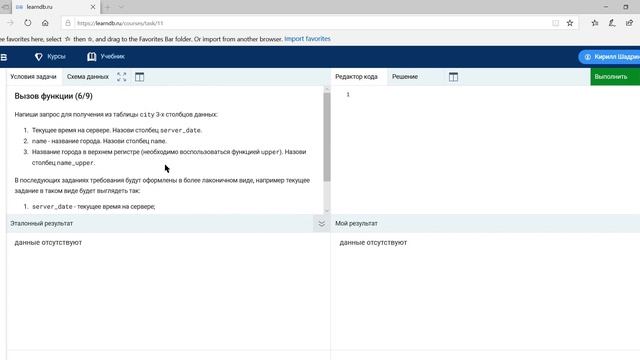Click the green Выполнить button
Viewport: 640px width, 360px height.
(x=615, y=77)
